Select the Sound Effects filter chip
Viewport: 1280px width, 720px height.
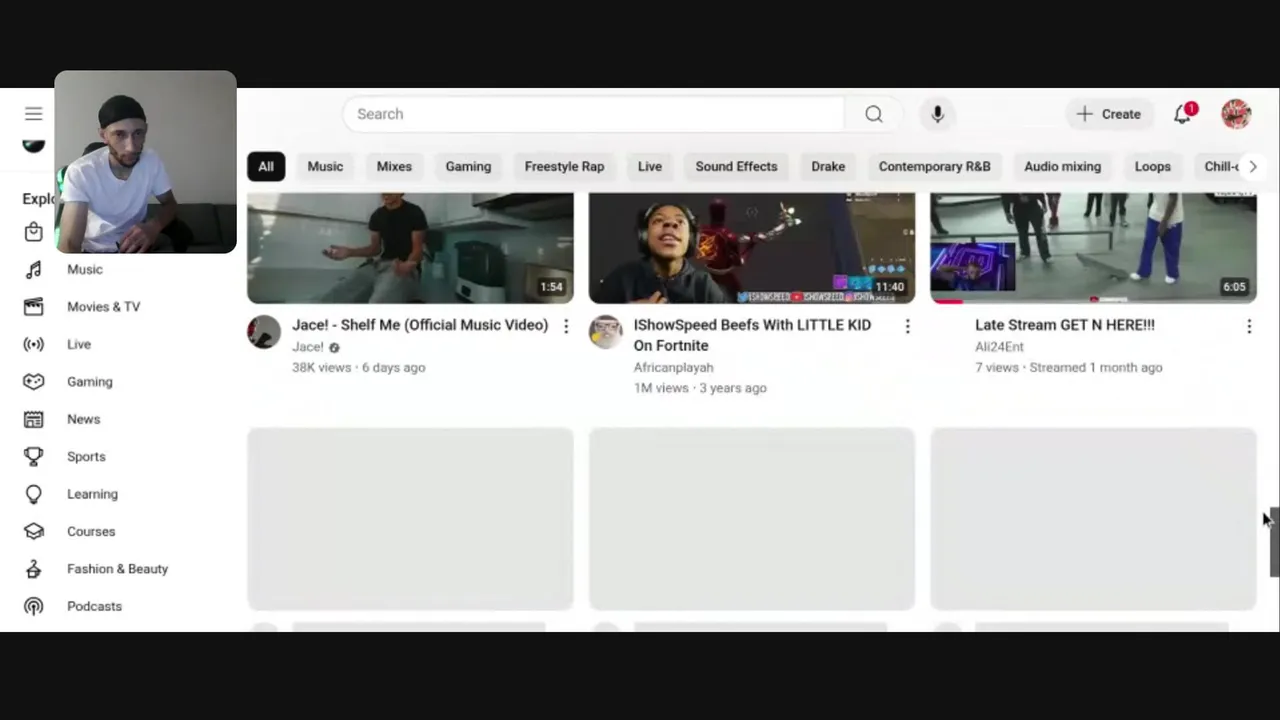[736, 166]
